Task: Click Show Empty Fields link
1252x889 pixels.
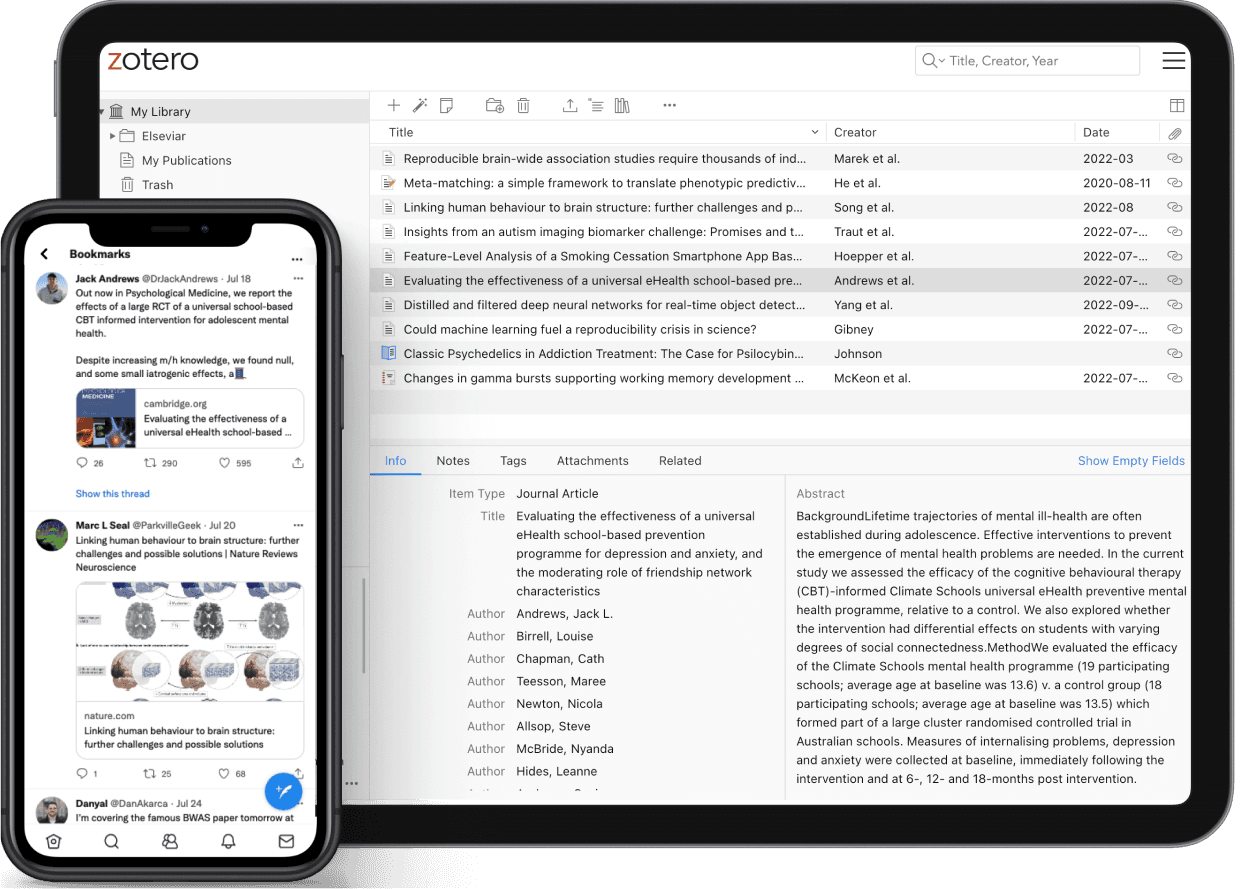Action: [1131, 461]
